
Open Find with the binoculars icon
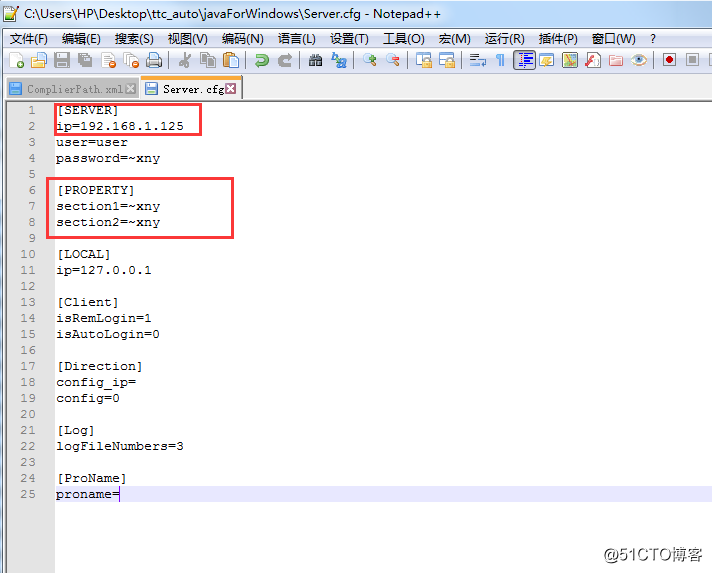point(315,60)
